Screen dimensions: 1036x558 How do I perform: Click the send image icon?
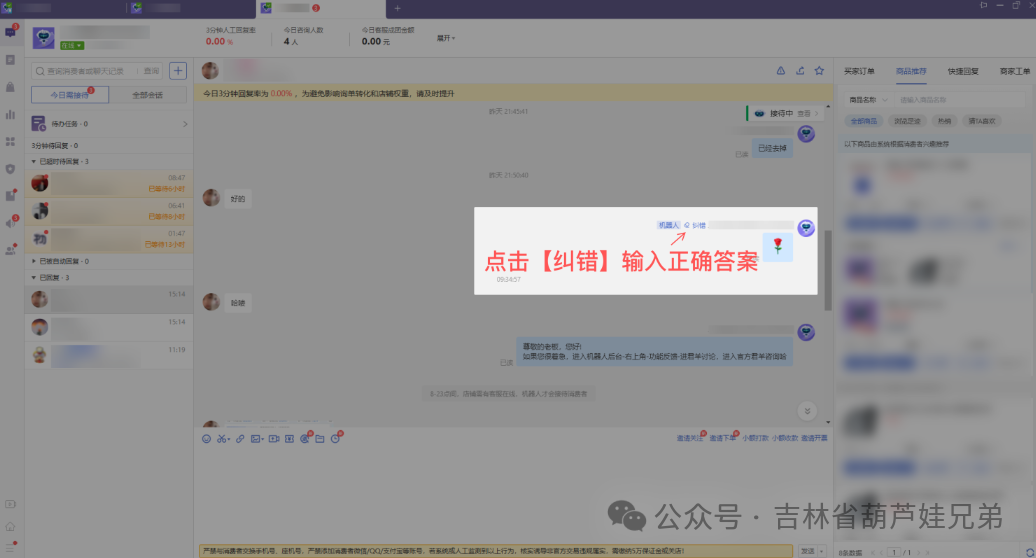256,438
